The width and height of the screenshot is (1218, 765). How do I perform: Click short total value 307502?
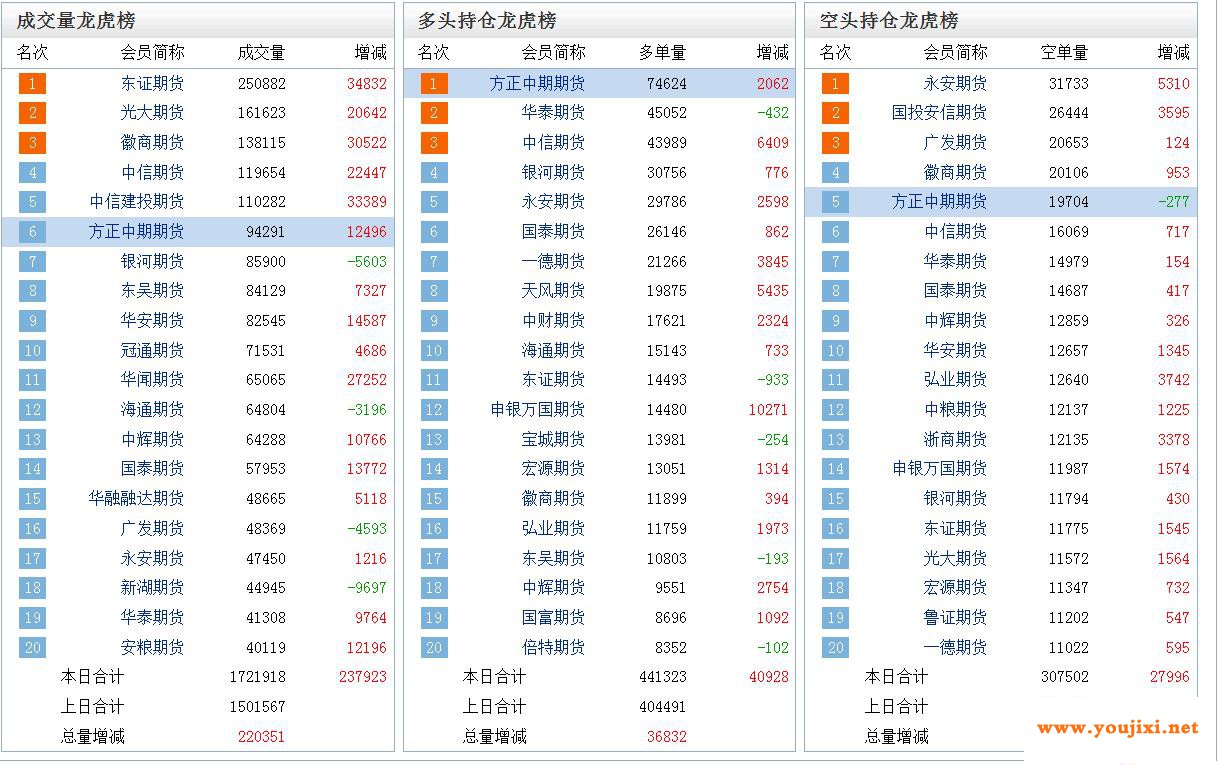[1065, 677]
